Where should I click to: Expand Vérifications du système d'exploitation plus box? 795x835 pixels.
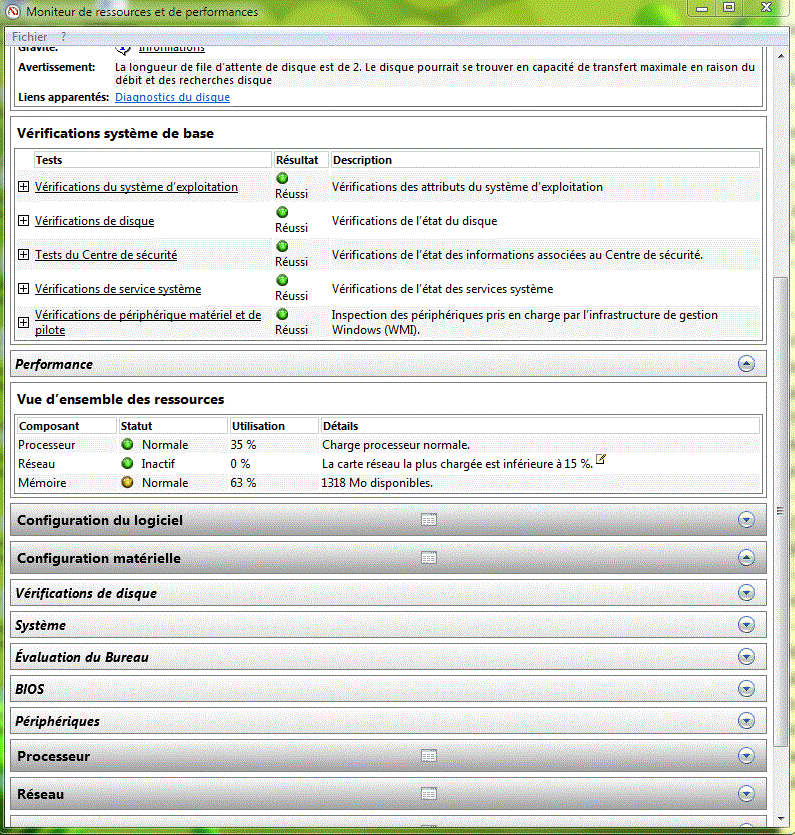[23, 187]
